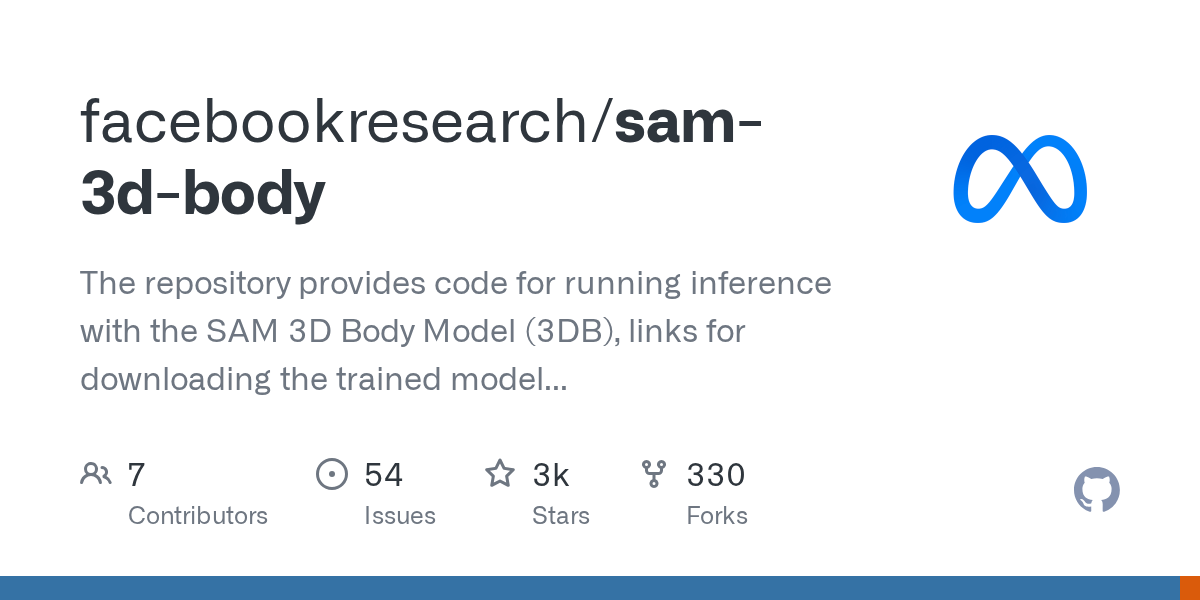Open the Forks label
Viewport: 1200px width, 600px height.
pos(717,516)
